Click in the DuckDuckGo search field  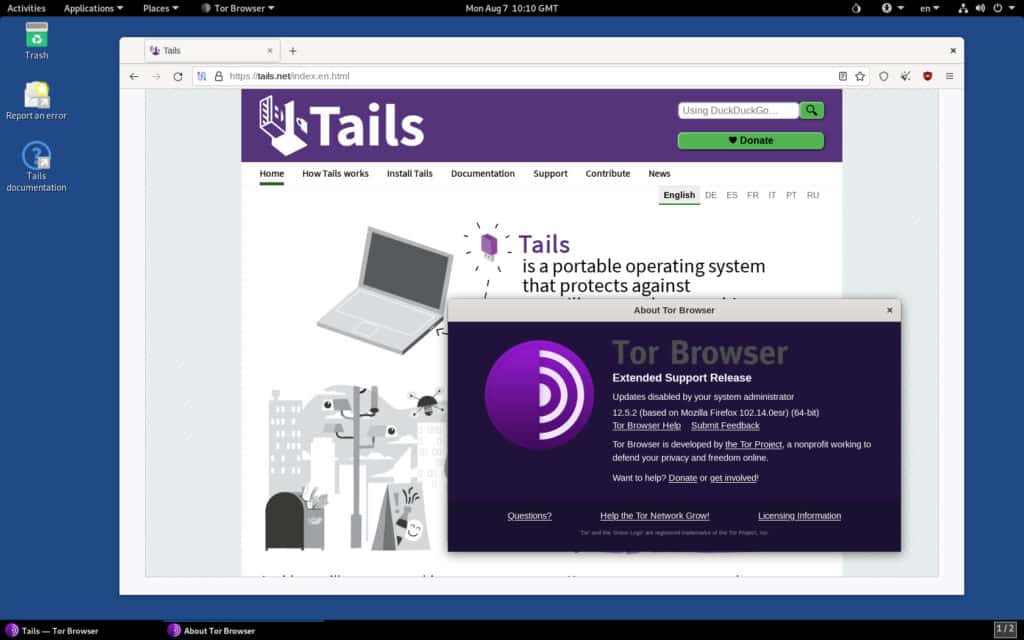click(737, 110)
